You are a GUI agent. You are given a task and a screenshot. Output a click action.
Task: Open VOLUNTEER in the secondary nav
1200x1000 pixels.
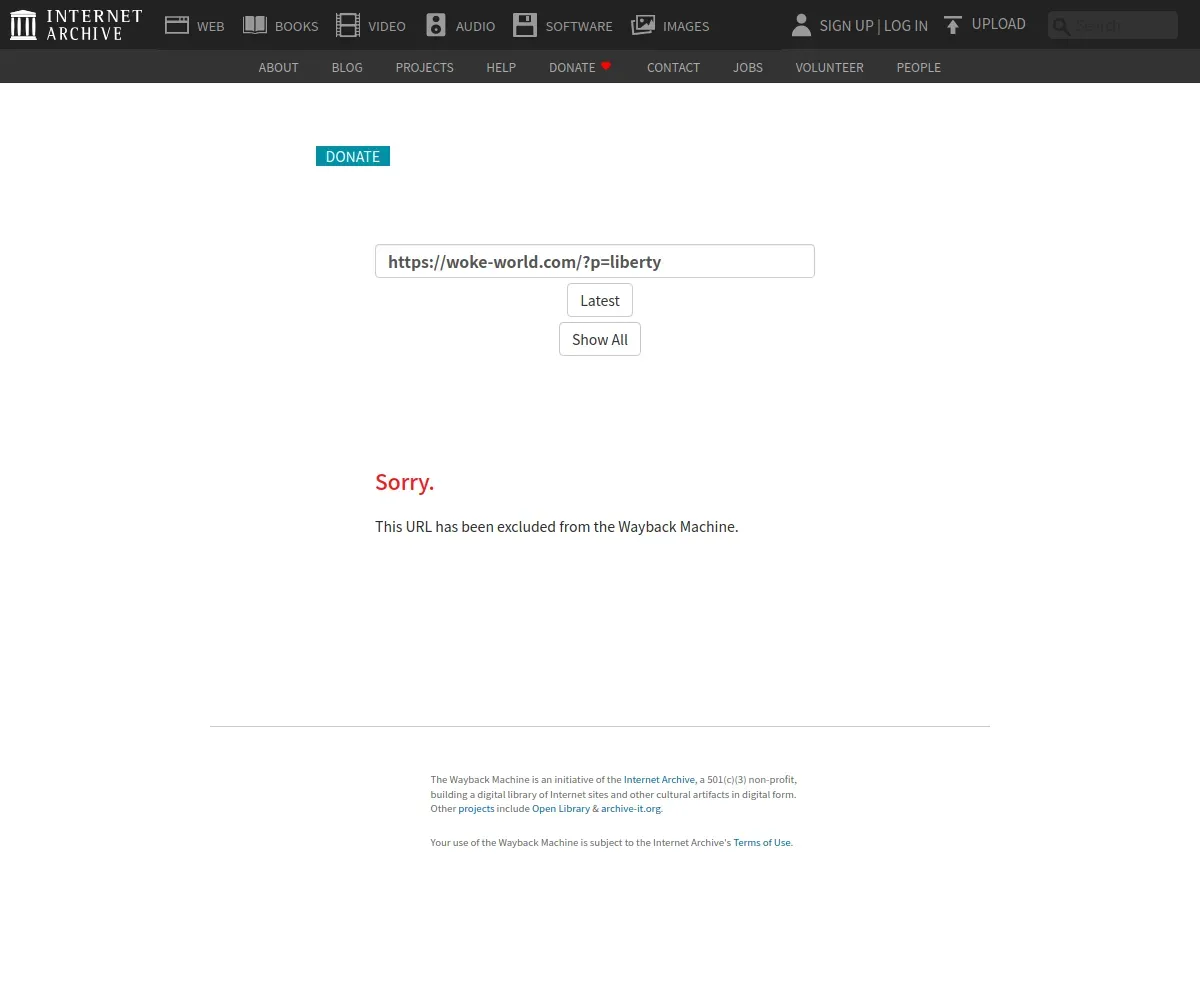(829, 67)
